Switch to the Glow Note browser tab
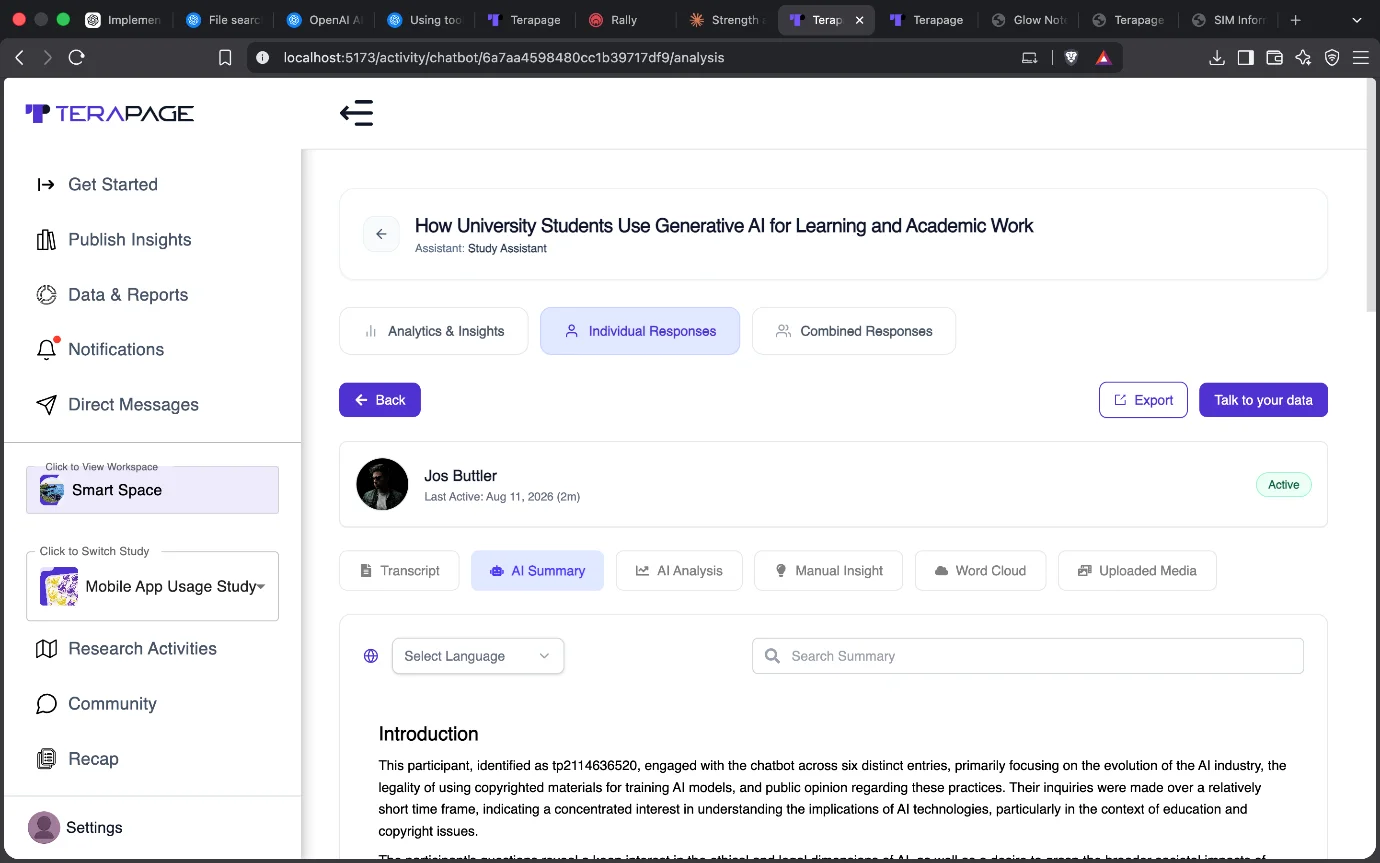This screenshot has width=1380, height=863. point(1029,20)
